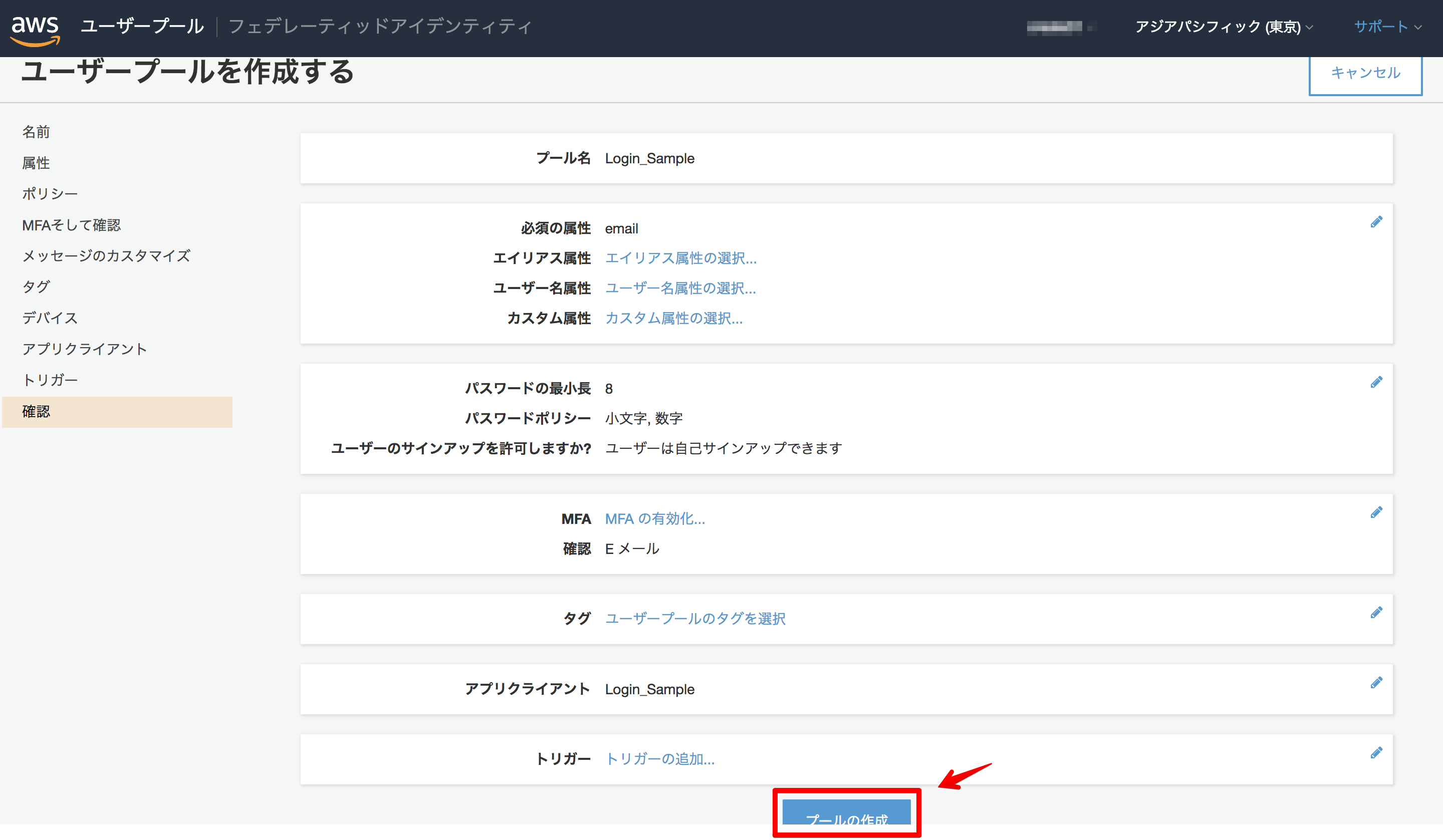
Task: Open カスタム属性の選択... link
Action: pos(674,319)
